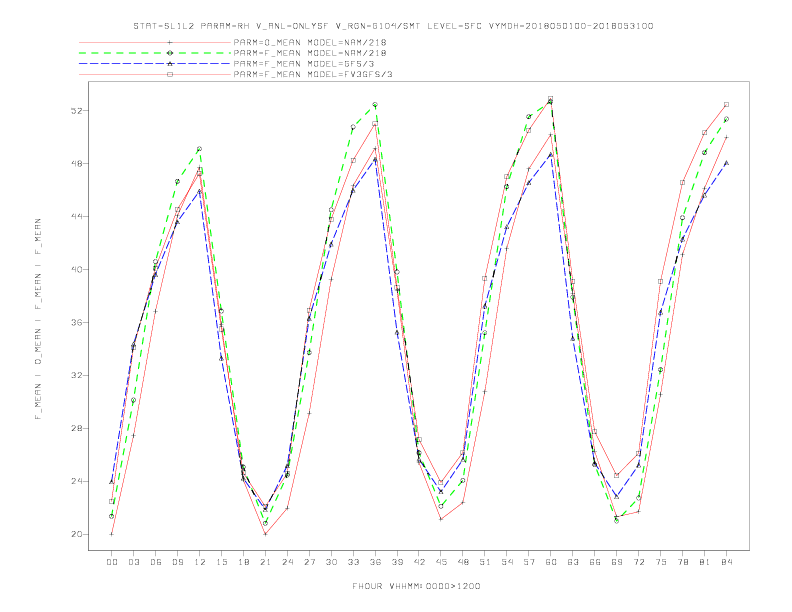Click x-axis forecast hour label 15
792x612 pixels.
pyautogui.click(x=221, y=562)
